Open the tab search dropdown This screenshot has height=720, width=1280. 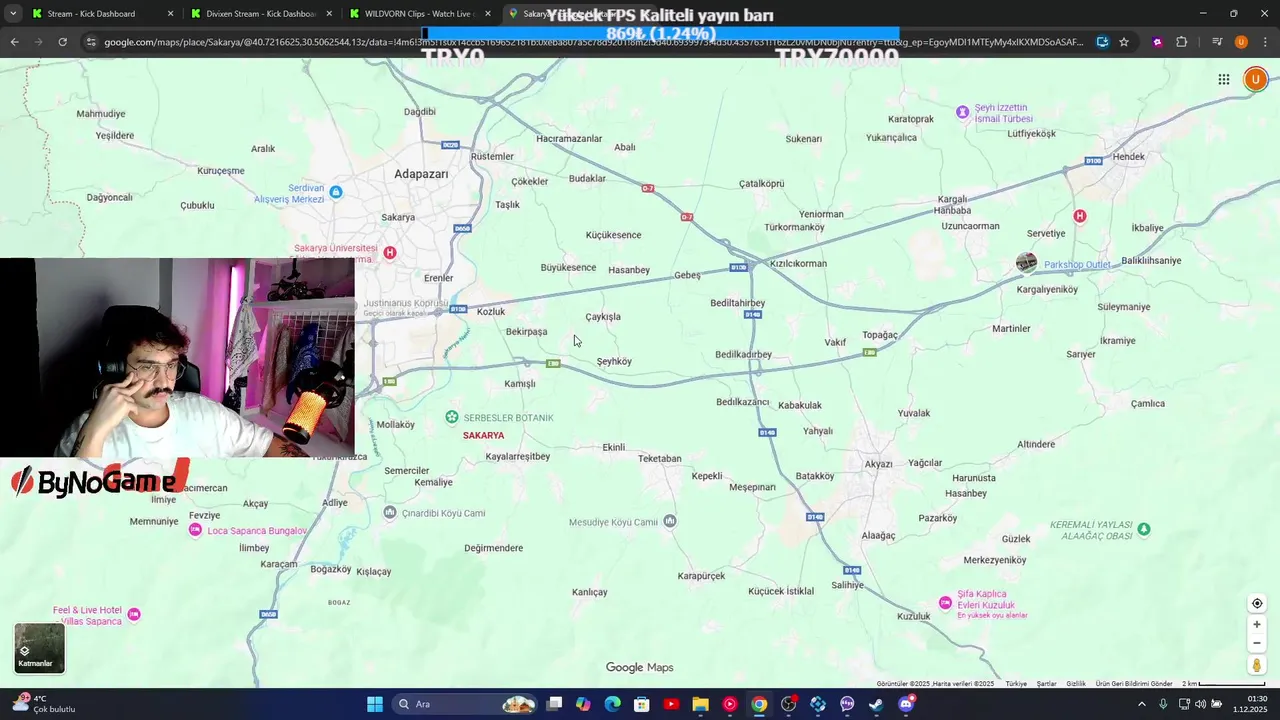[13, 14]
